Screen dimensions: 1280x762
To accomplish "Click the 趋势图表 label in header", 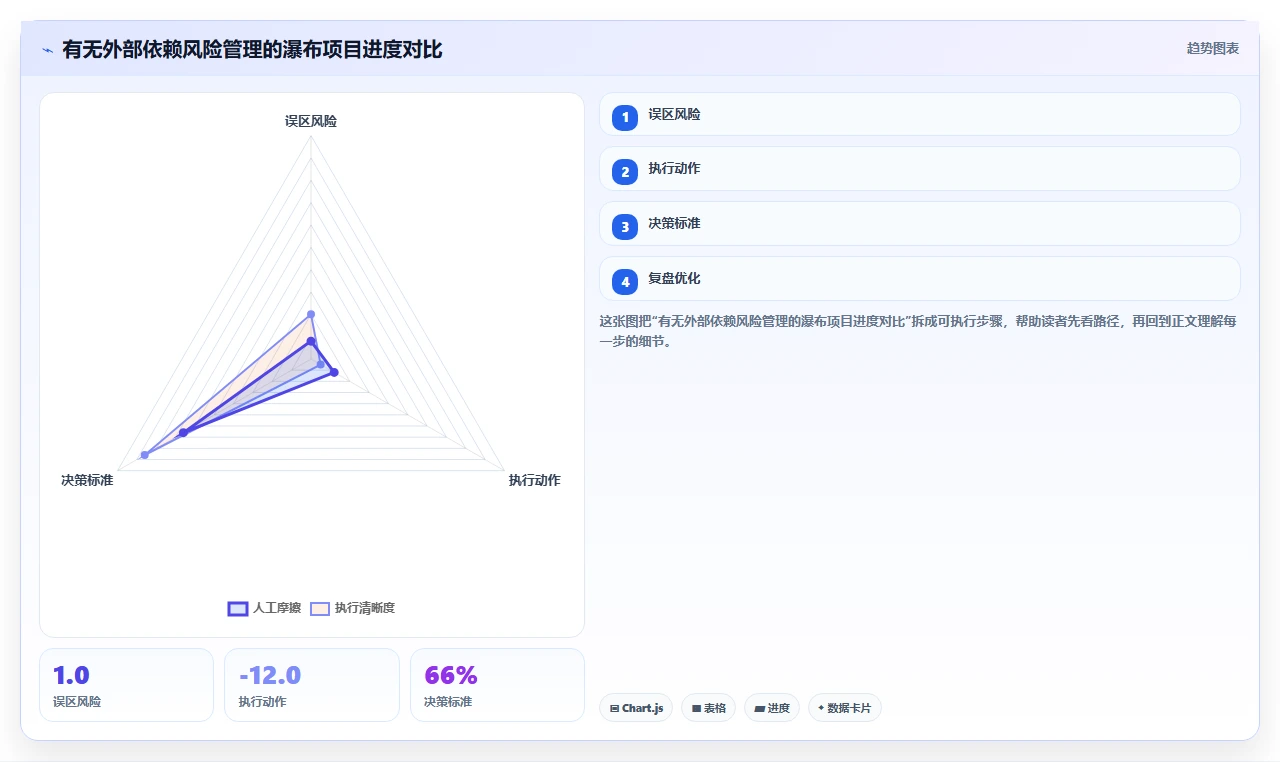I will click(1213, 48).
